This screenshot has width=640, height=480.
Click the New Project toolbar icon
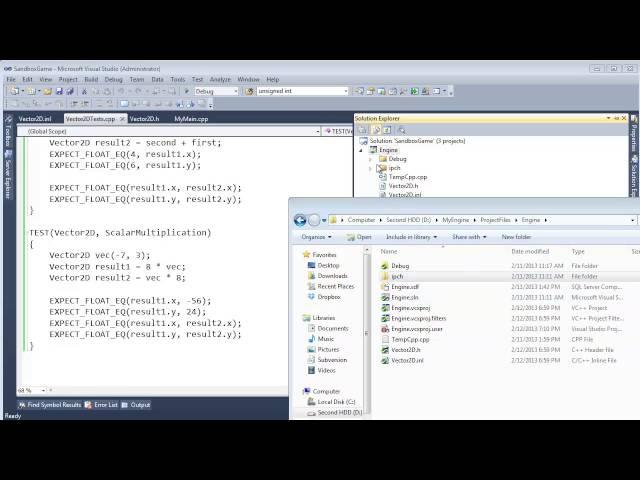(x=15, y=91)
